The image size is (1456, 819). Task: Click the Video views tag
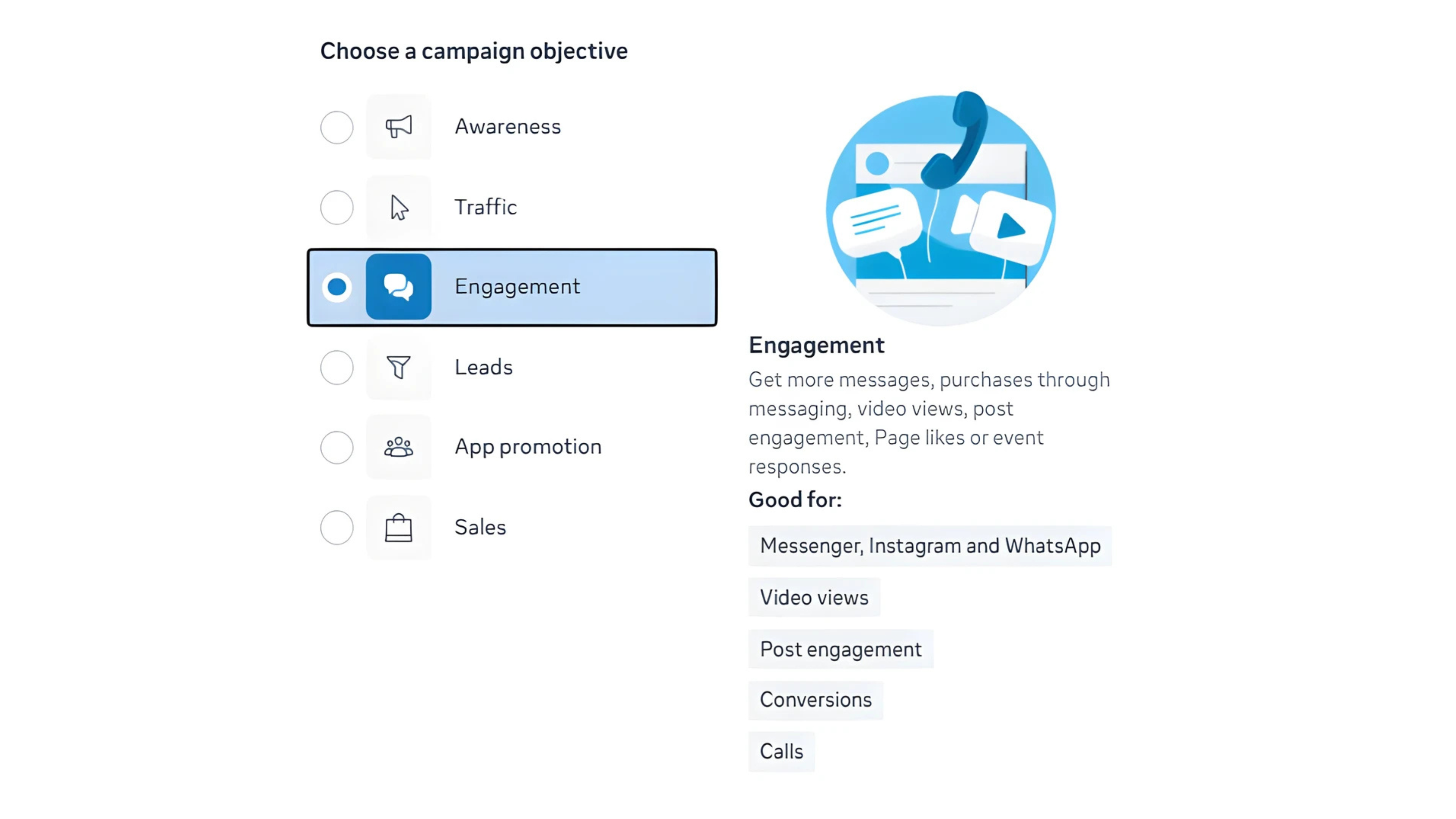point(814,598)
